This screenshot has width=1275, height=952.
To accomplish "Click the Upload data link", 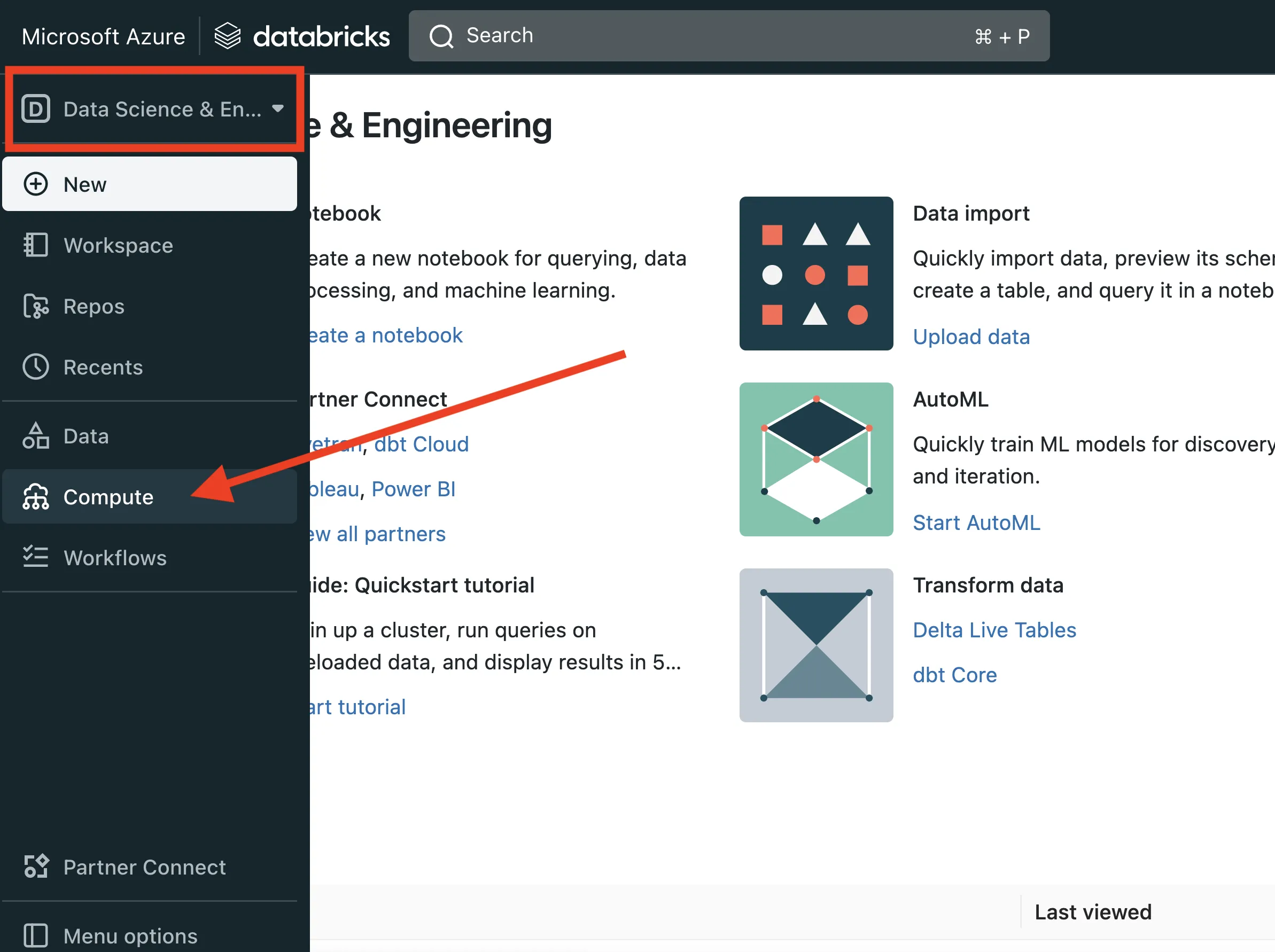I will click(971, 337).
